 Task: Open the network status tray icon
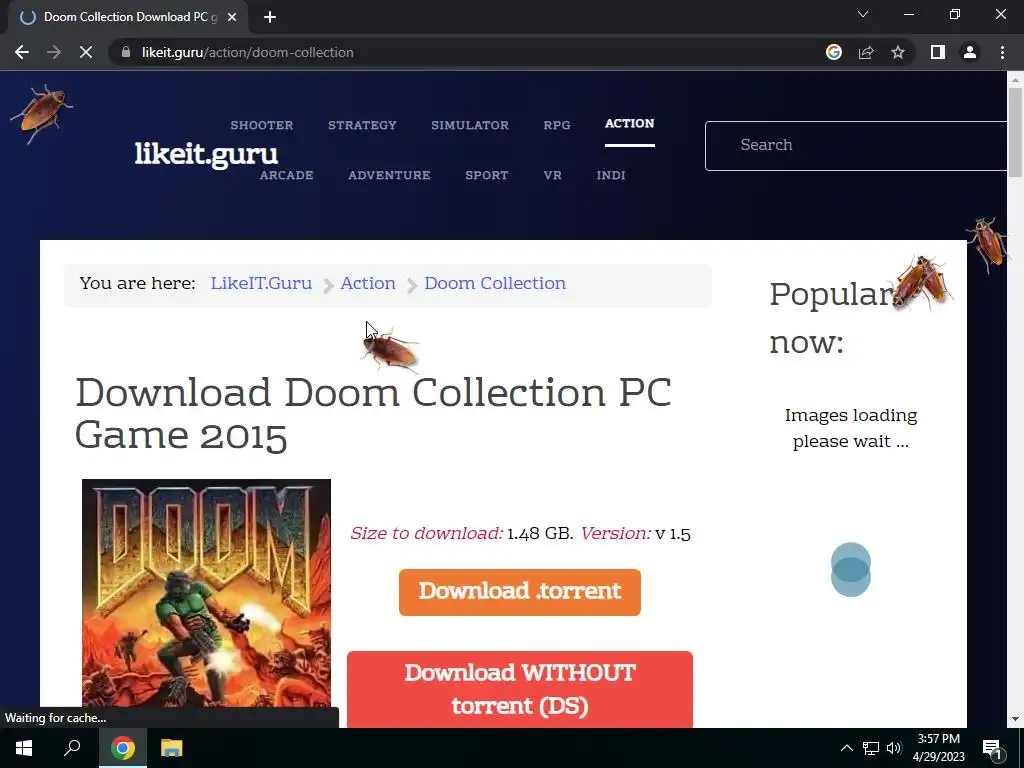tap(871, 748)
